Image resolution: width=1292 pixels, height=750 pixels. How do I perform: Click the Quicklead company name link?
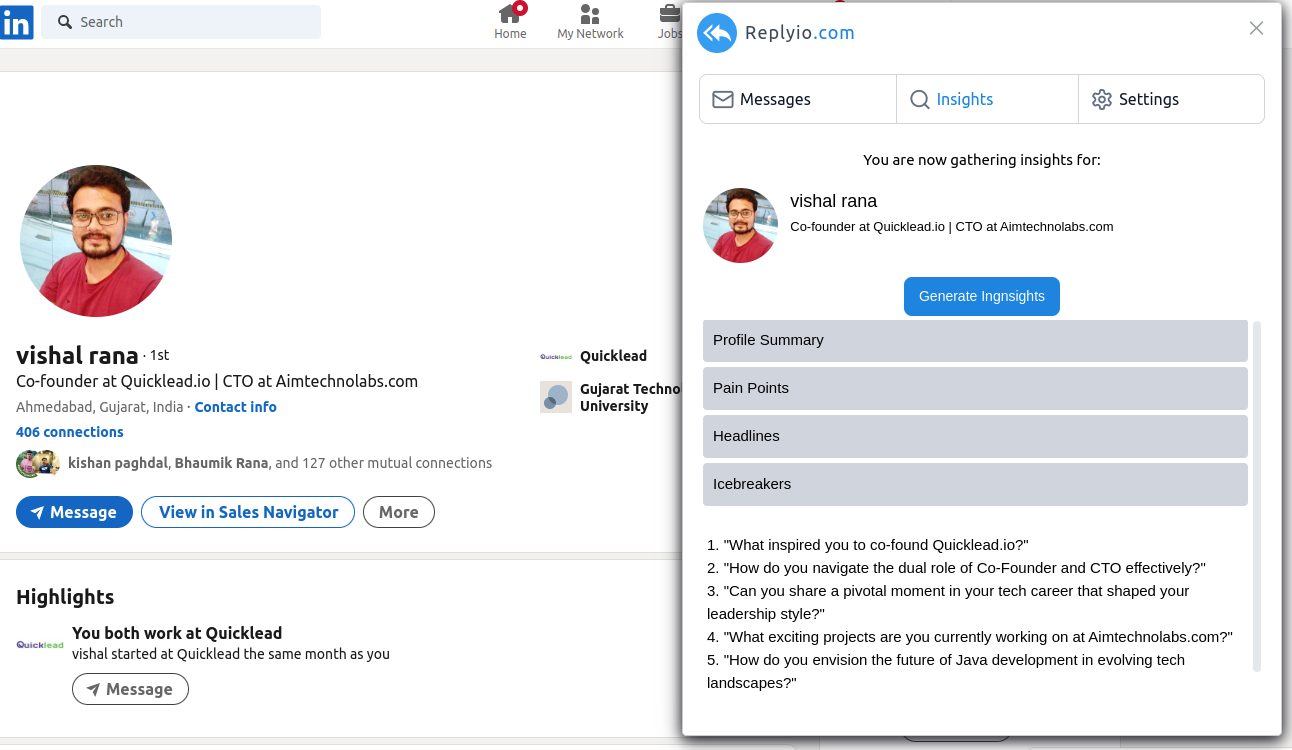click(x=613, y=356)
